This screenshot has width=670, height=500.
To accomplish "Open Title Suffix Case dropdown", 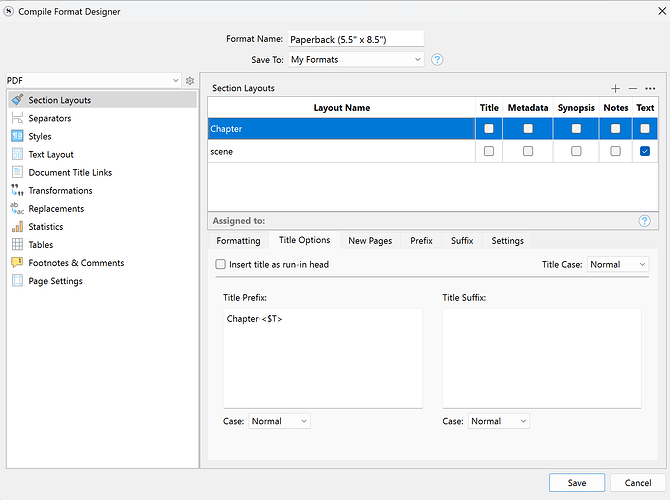I will 499,421.
